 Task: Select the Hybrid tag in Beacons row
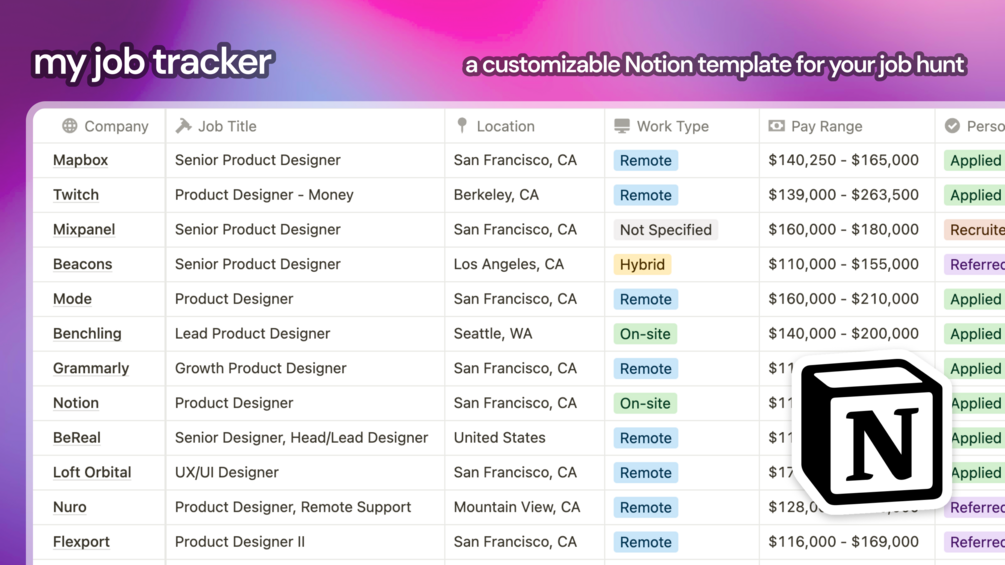(642, 264)
